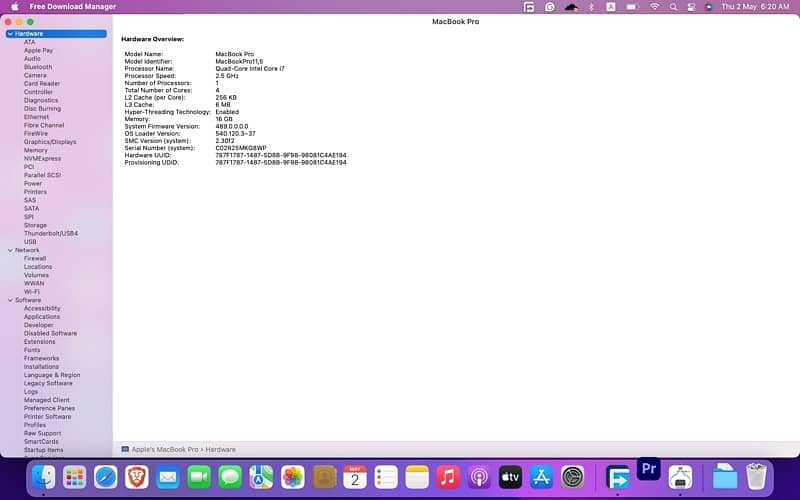Image resolution: width=800 pixels, height=500 pixels.
Task: Open Brave browser in the dock
Action: pos(136,477)
